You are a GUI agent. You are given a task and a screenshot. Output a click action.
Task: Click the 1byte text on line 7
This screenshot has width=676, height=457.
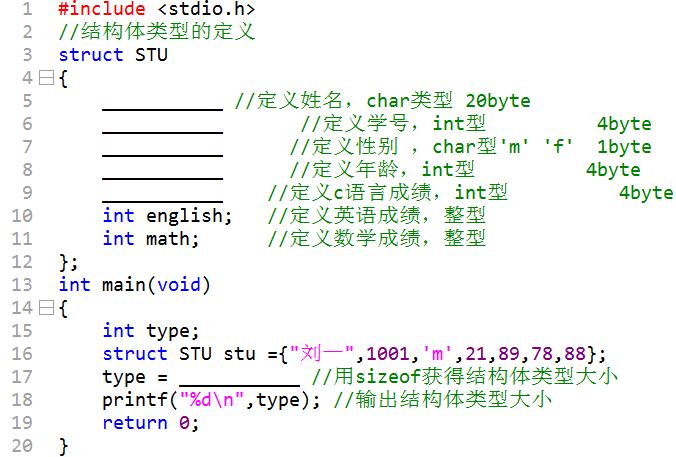point(624,147)
